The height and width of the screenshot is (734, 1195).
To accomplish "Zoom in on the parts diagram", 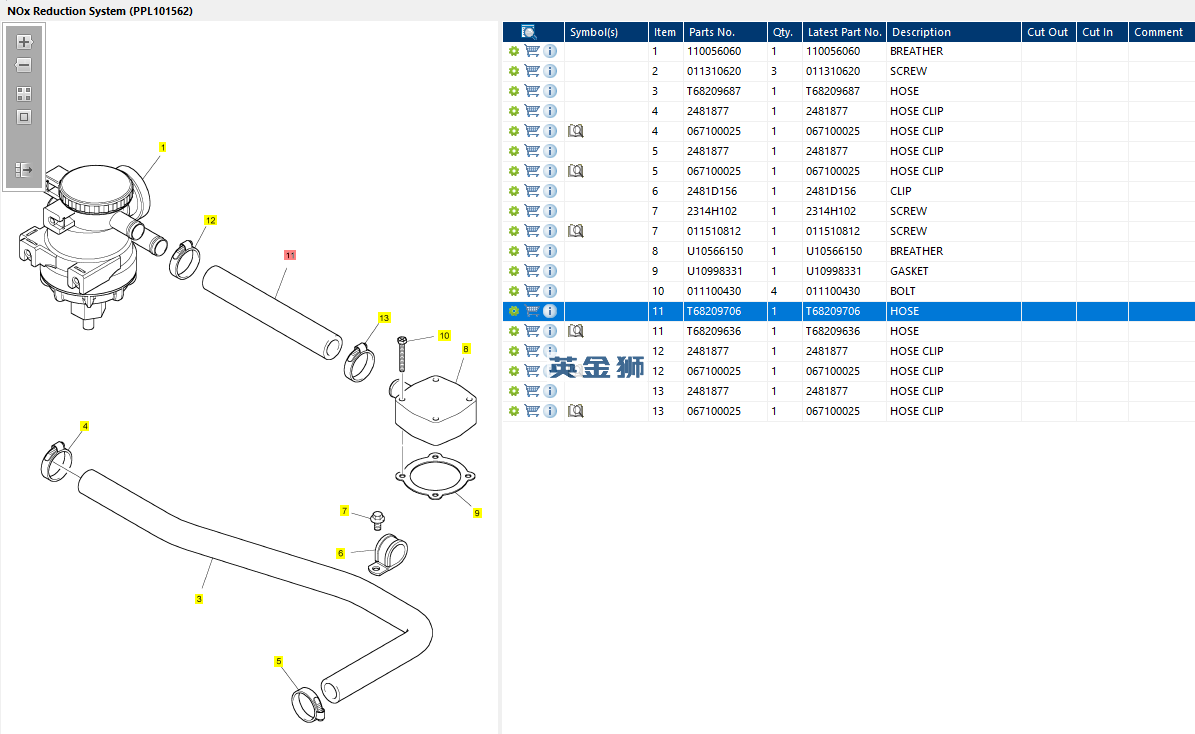I will point(24,42).
